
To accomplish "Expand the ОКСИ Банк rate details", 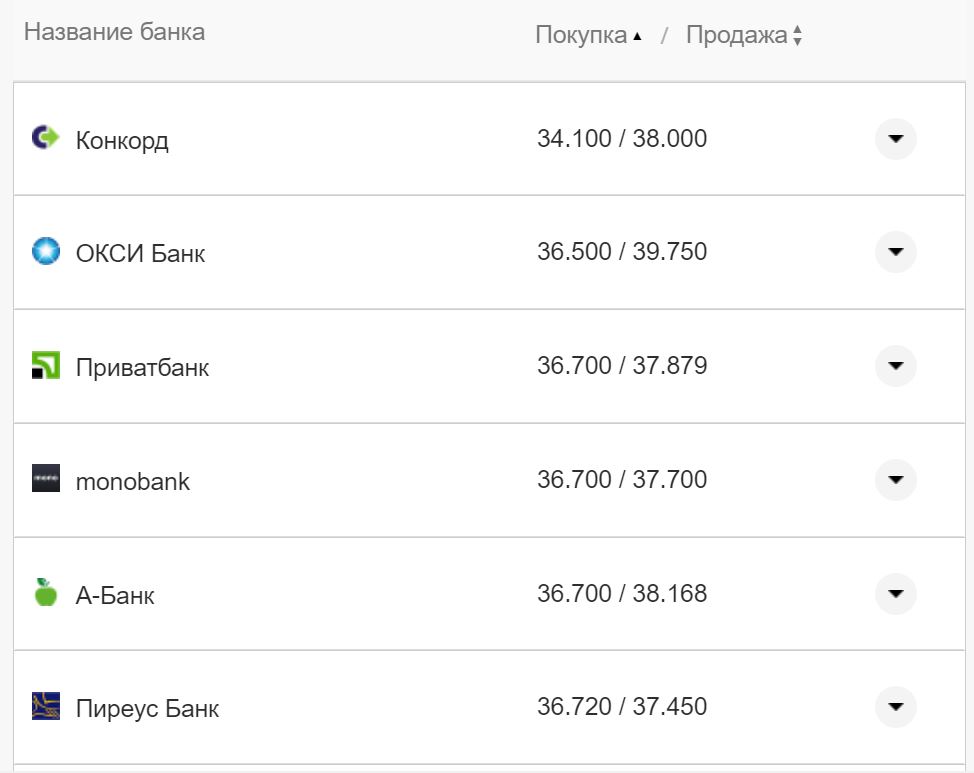I will click(895, 252).
